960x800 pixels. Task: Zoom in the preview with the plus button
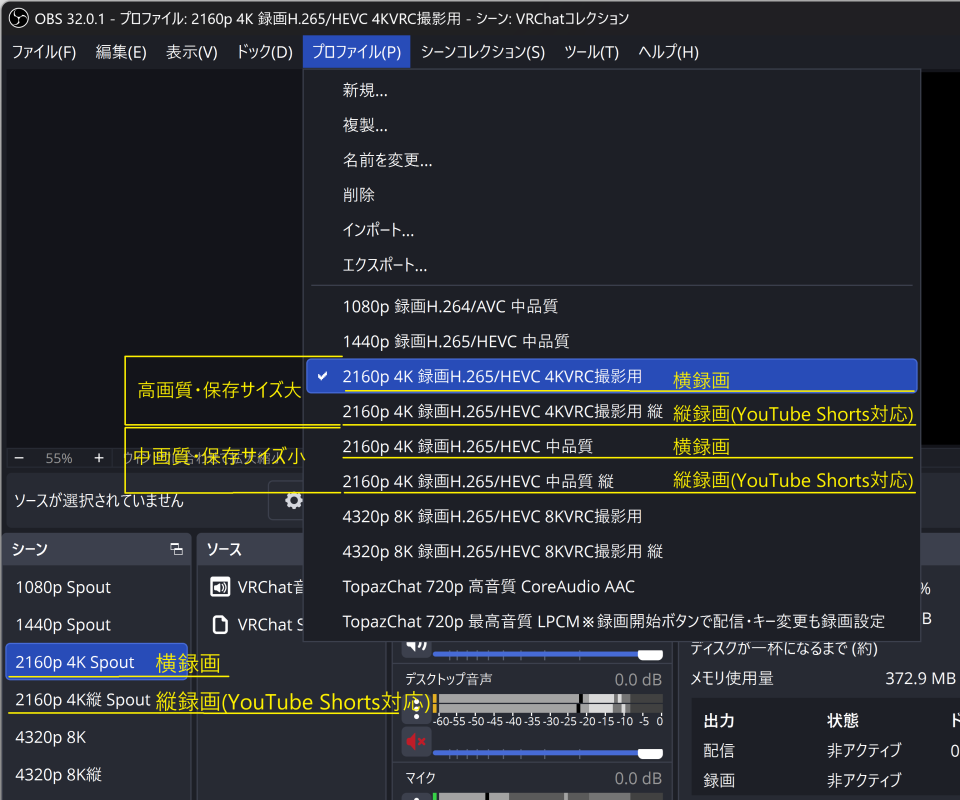pos(98,458)
